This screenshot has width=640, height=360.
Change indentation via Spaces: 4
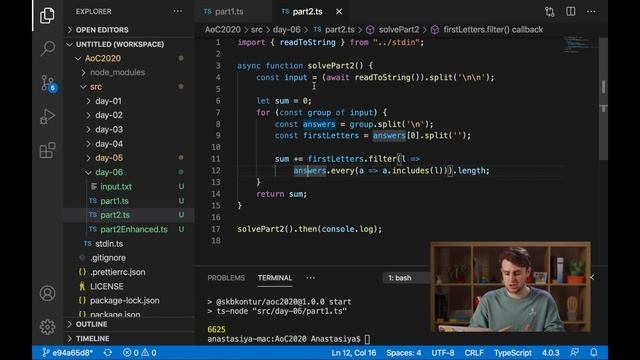[404, 353]
